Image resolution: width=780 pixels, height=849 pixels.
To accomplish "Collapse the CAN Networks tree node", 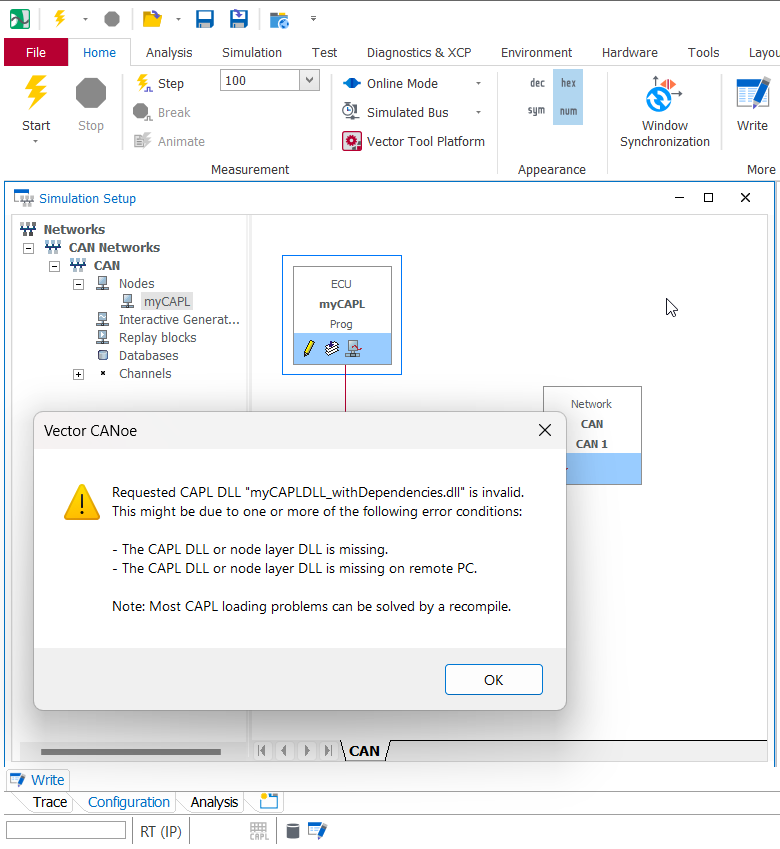I will click(x=29, y=248).
